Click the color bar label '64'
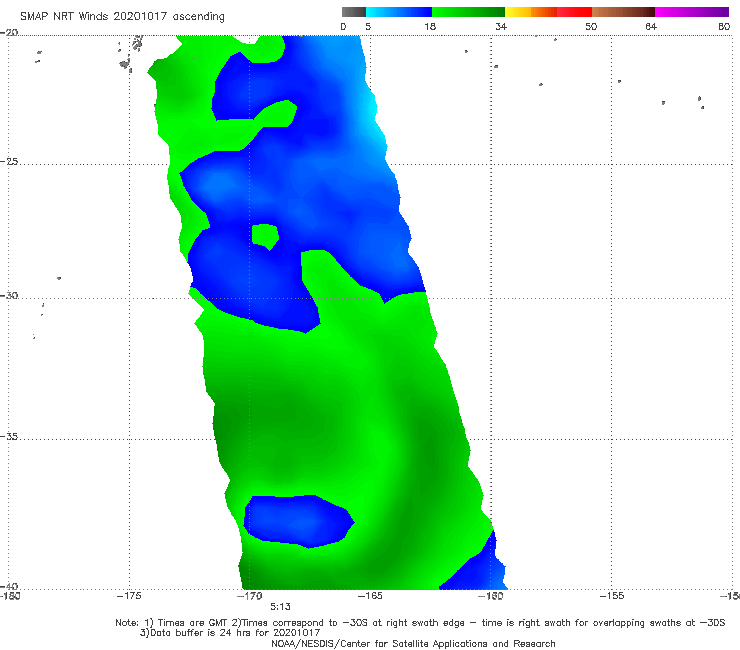 coord(651,27)
